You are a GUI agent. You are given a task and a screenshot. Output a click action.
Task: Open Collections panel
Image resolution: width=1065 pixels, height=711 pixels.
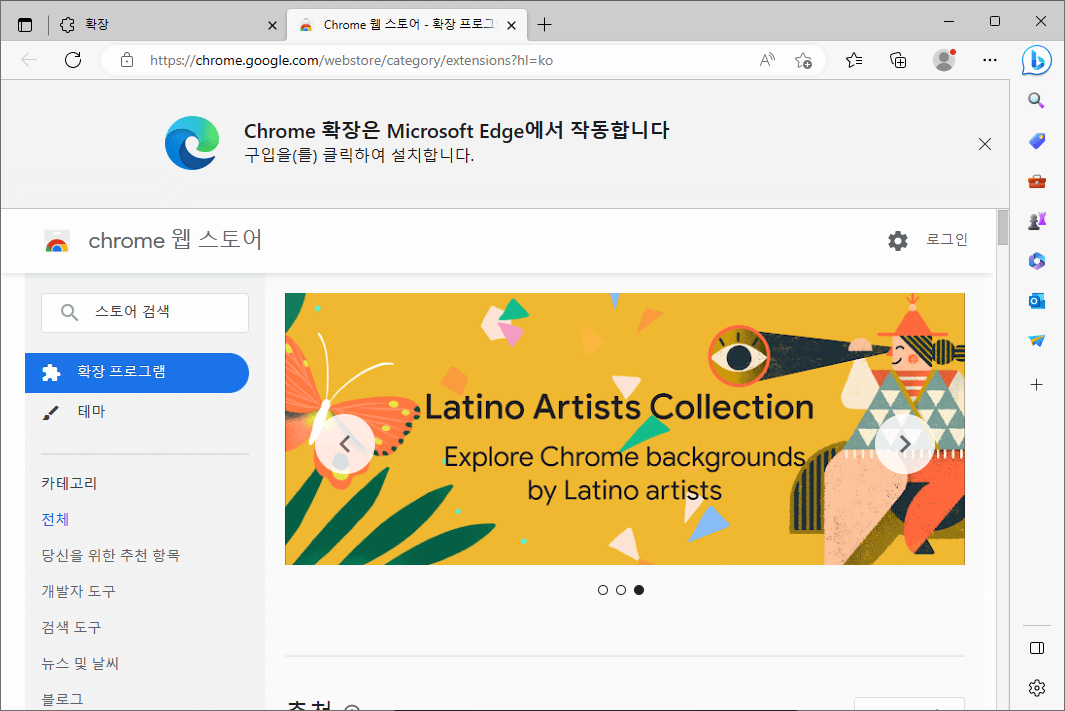point(898,60)
